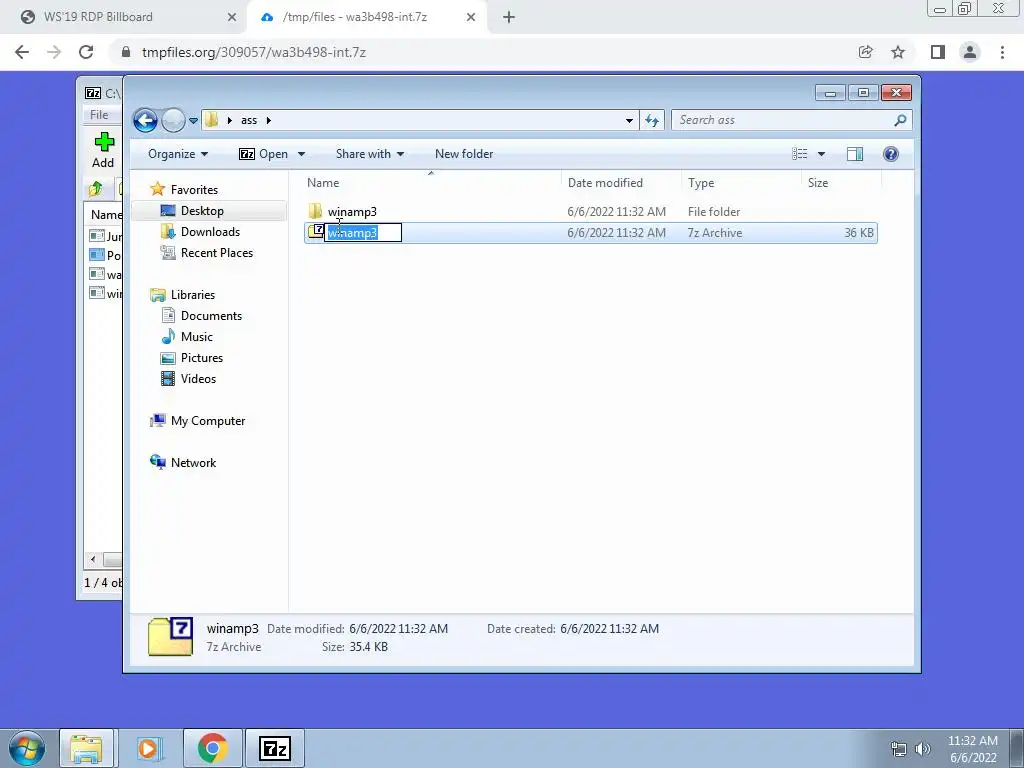Viewport: 1024px width, 768px height.
Task: Click the volume icon in system tray
Action: [x=923, y=749]
